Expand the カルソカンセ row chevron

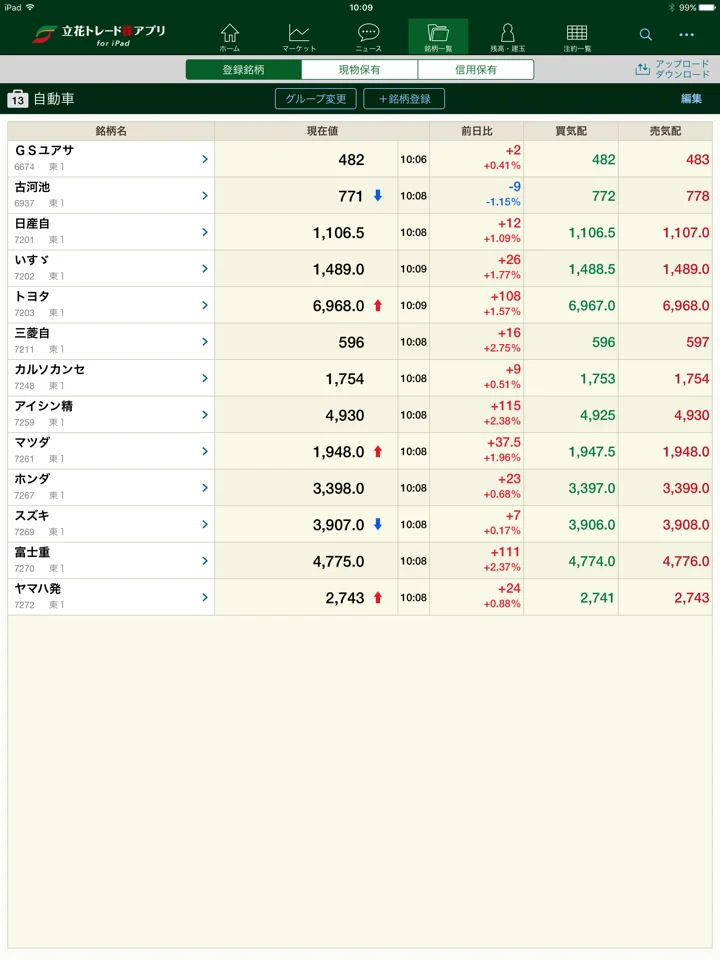205,378
